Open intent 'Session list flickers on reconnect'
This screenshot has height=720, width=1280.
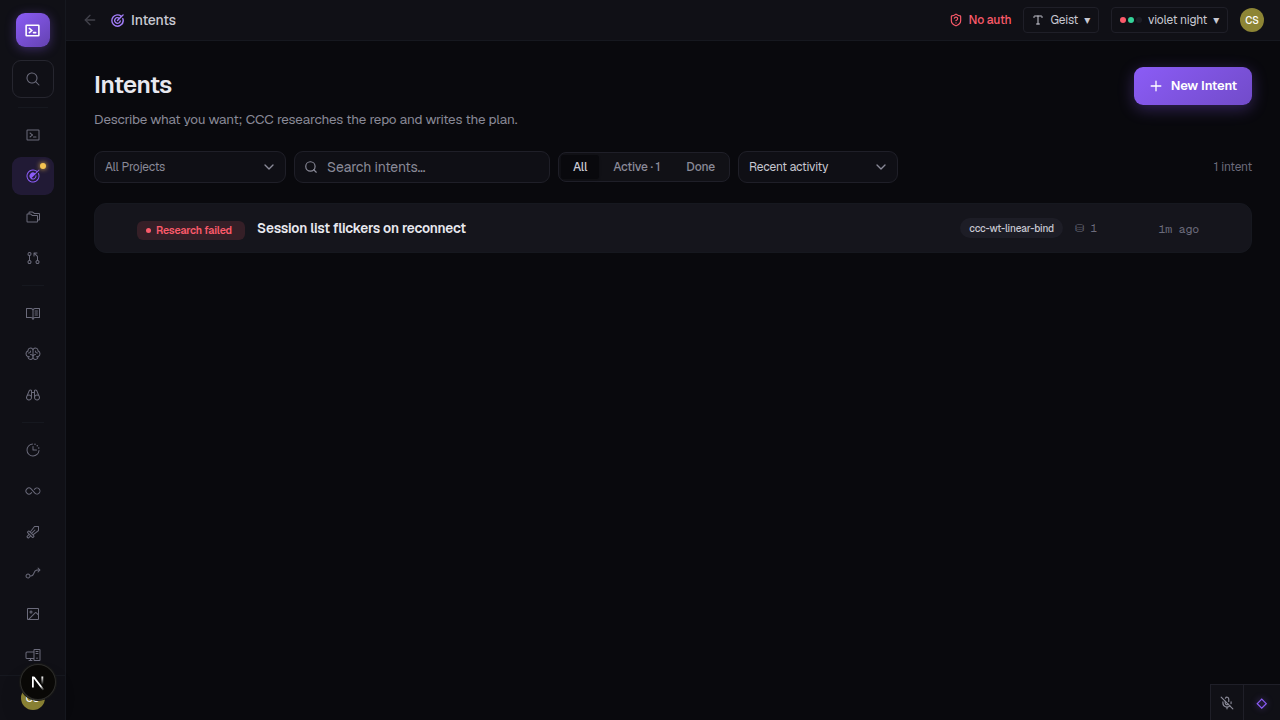[x=673, y=228]
